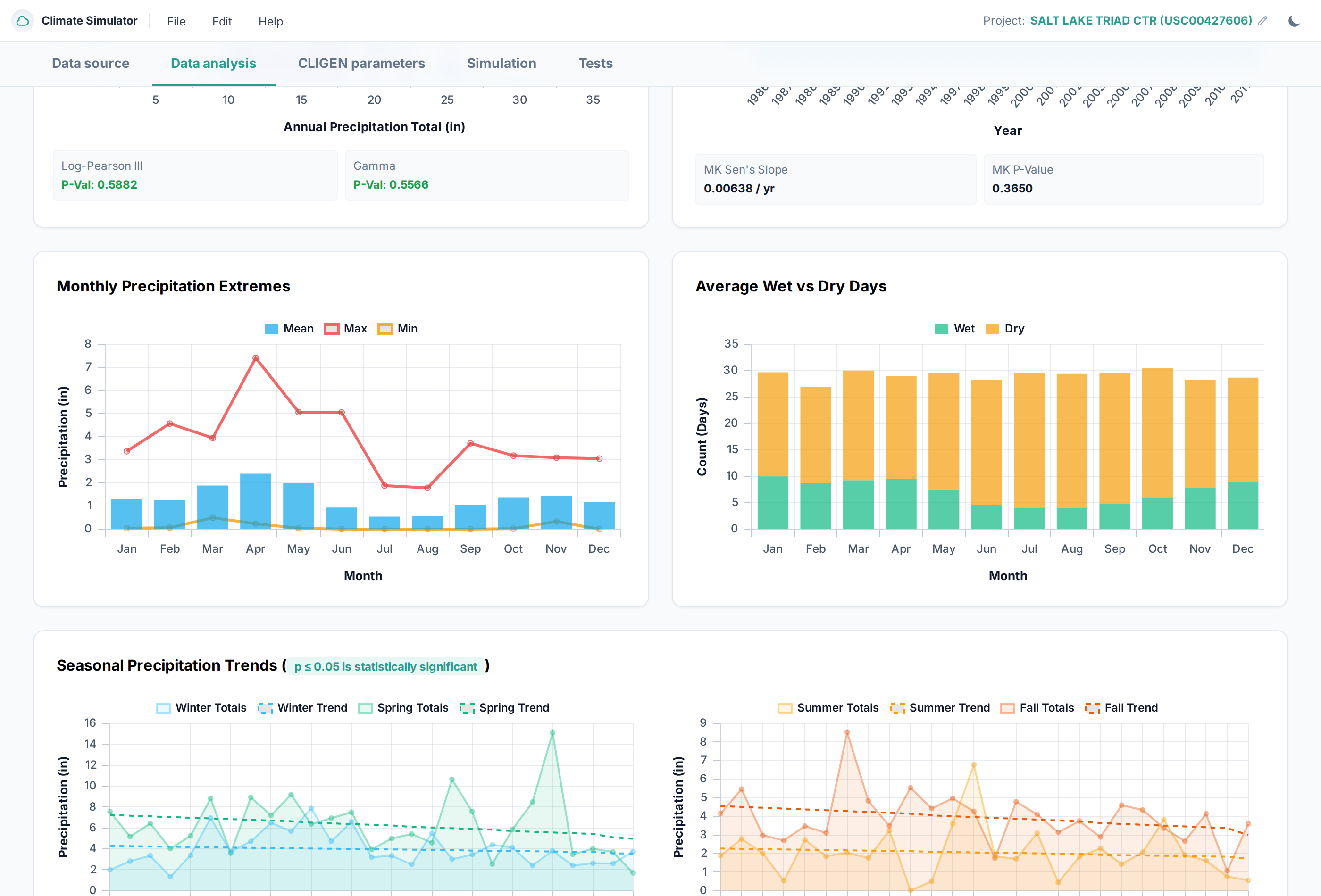Open the Help menu
Screen dimensions: 1321x896
270,22
